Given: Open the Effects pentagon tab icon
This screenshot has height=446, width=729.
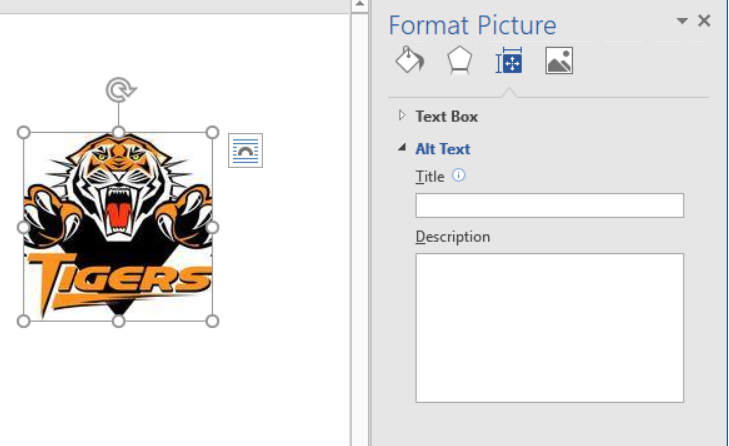Looking at the screenshot, I should 459,60.
